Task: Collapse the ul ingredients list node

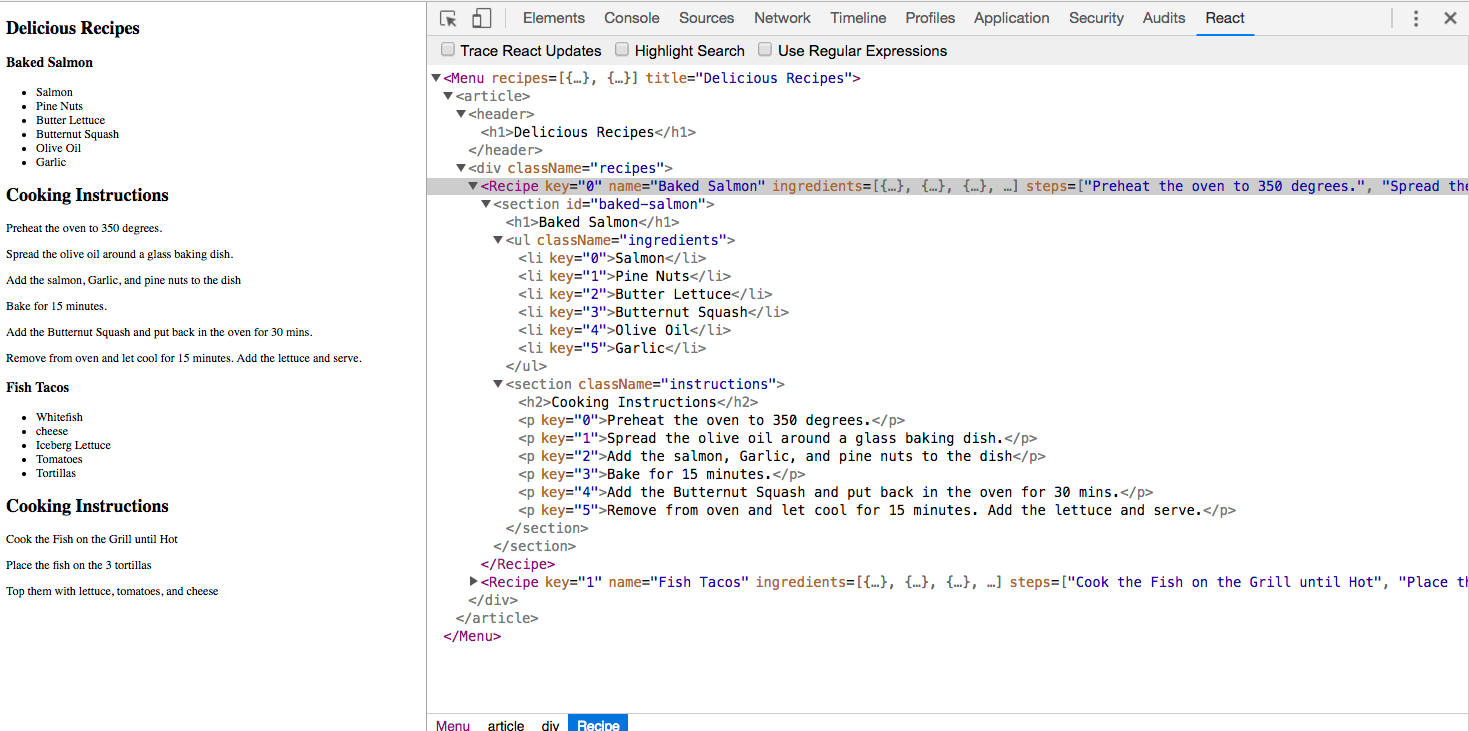Action: point(498,240)
